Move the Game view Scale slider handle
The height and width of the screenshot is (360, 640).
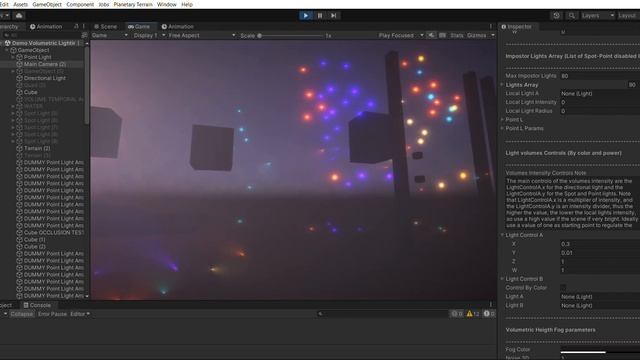tap(259, 36)
